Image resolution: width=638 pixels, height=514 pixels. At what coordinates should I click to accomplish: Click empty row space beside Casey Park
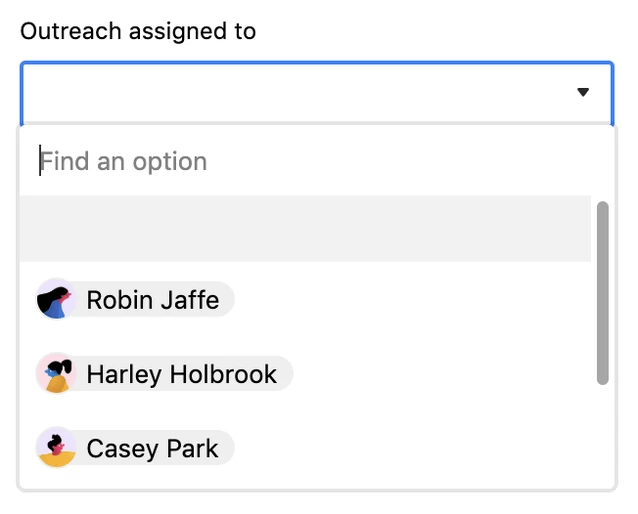point(411,448)
